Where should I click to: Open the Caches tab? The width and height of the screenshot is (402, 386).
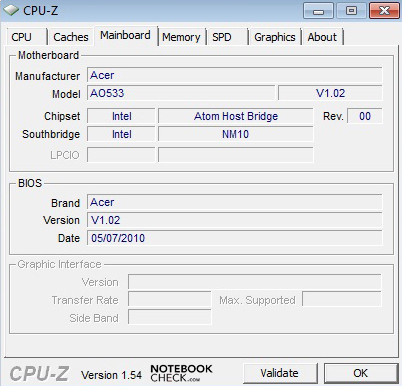(71, 37)
